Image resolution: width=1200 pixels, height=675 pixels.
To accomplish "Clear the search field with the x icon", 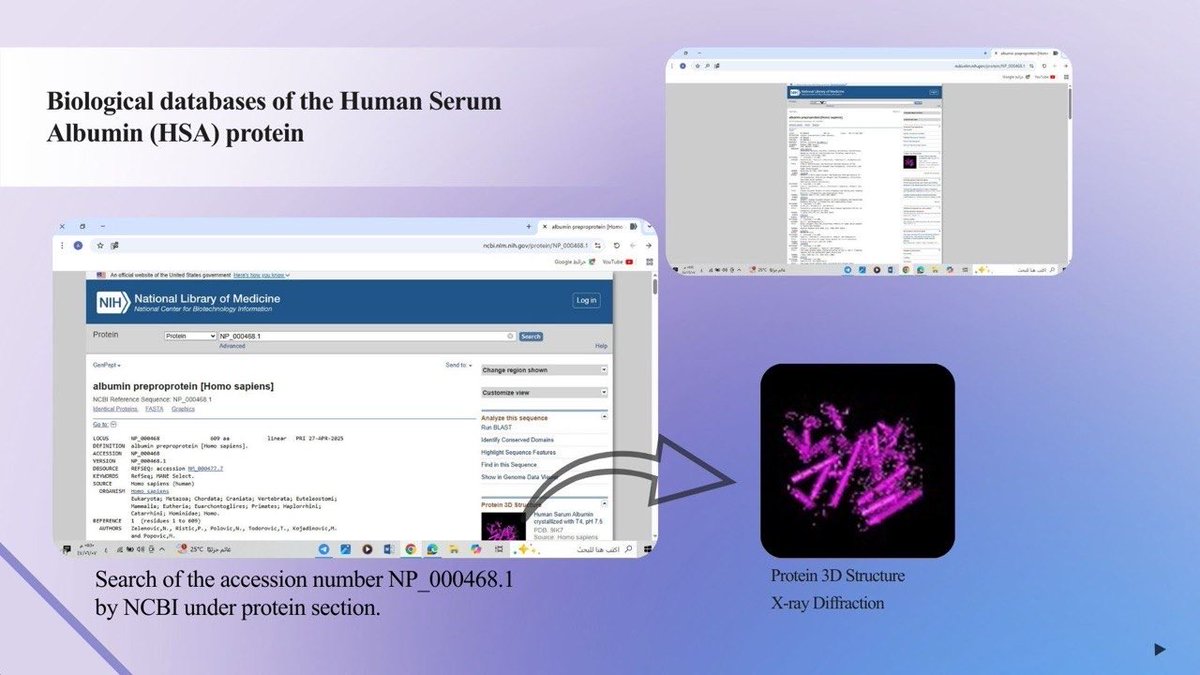I will [510, 336].
